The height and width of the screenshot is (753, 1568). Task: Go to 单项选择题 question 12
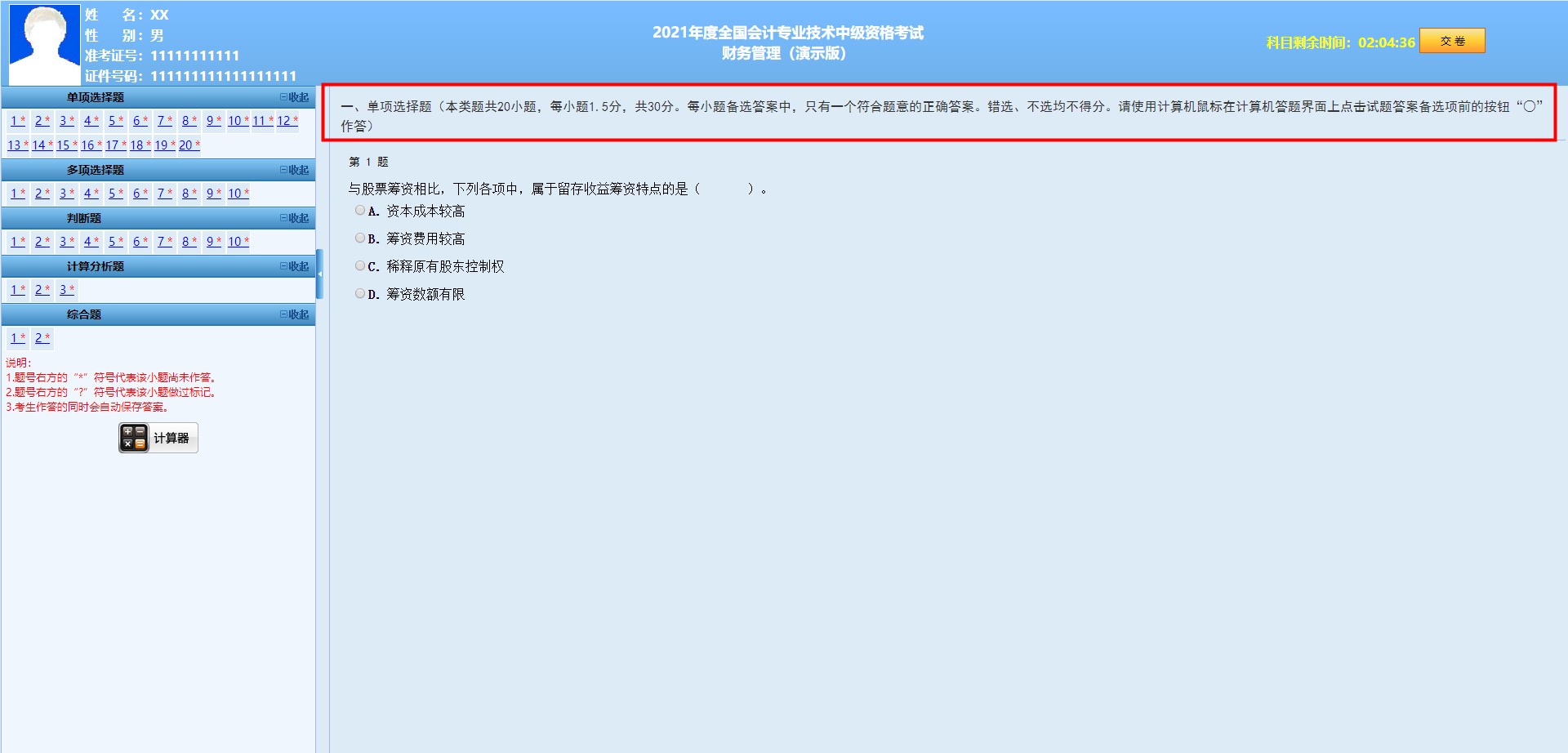287,121
